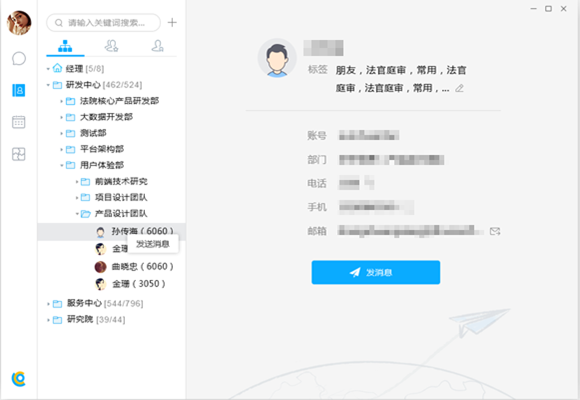This screenshot has height=400, width=580.
Task: Click 曲晓忠 avatar image
Action: tap(100, 267)
